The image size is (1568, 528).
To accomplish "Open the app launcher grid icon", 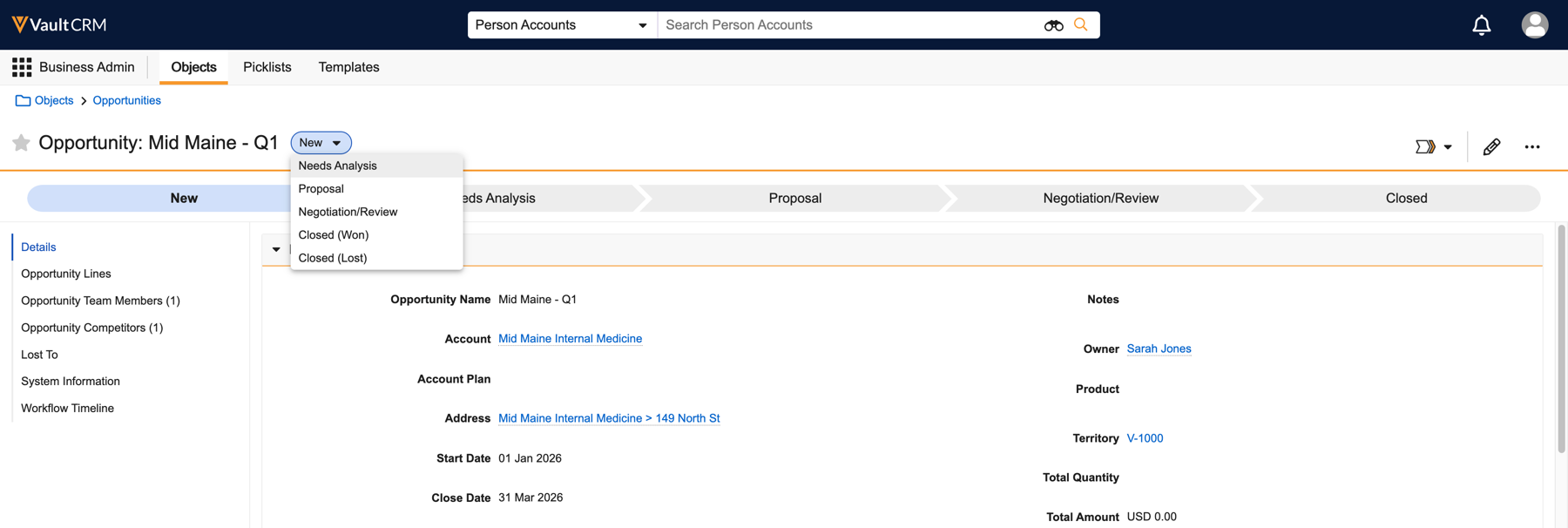I will [x=22, y=67].
